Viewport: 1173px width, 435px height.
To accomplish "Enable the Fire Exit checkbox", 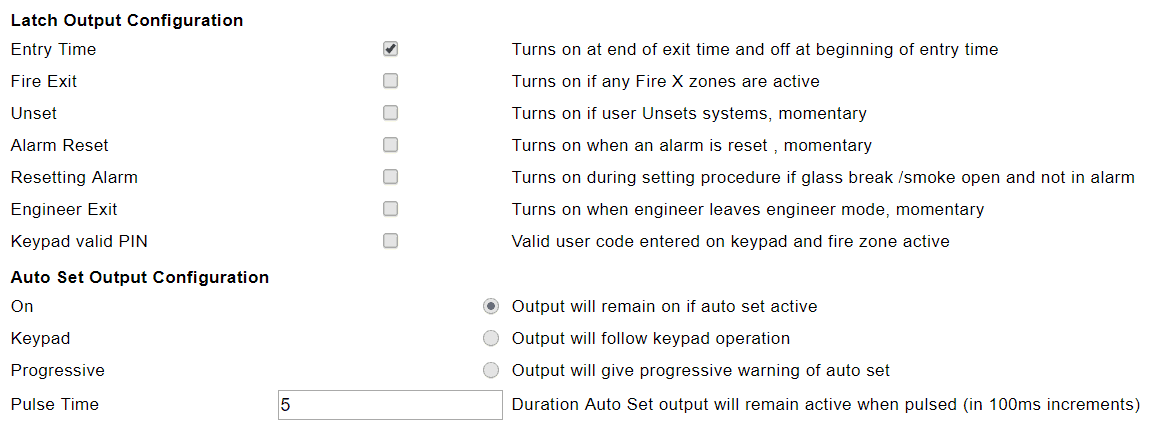I will [x=390, y=81].
